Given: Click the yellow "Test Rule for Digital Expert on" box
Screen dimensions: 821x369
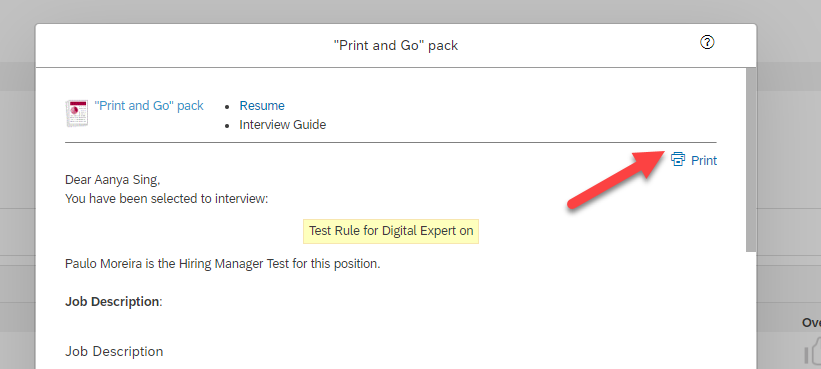Looking at the screenshot, I should pyautogui.click(x=391, y=231).
